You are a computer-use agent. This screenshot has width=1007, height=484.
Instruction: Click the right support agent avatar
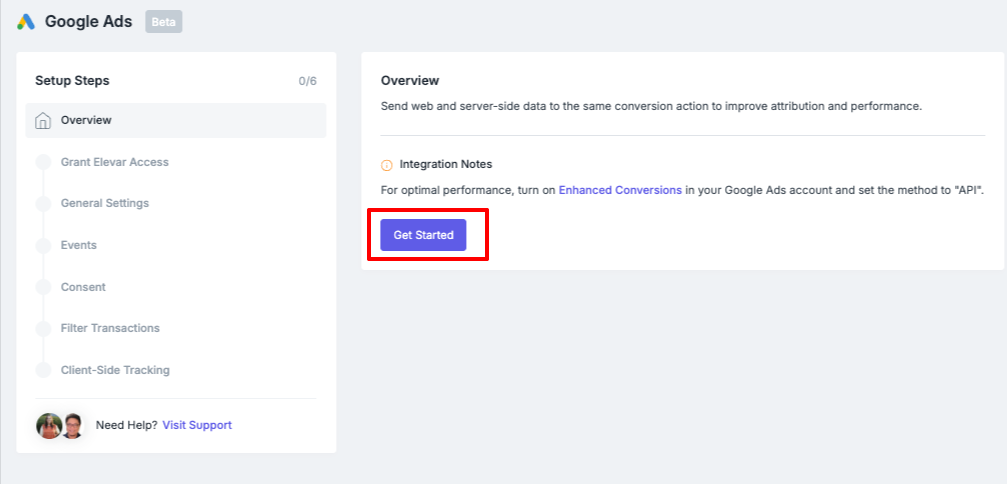[x=73, y=426]
